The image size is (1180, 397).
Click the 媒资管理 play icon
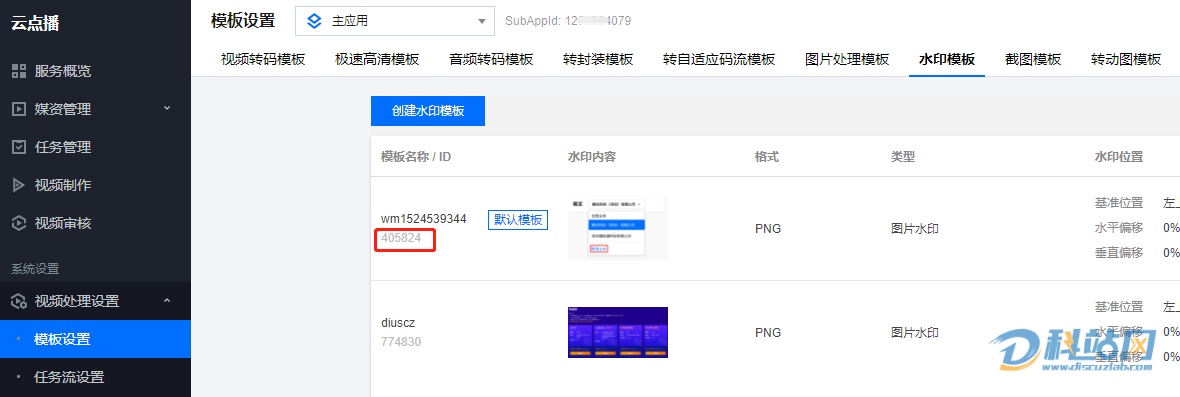click(20, 109)
